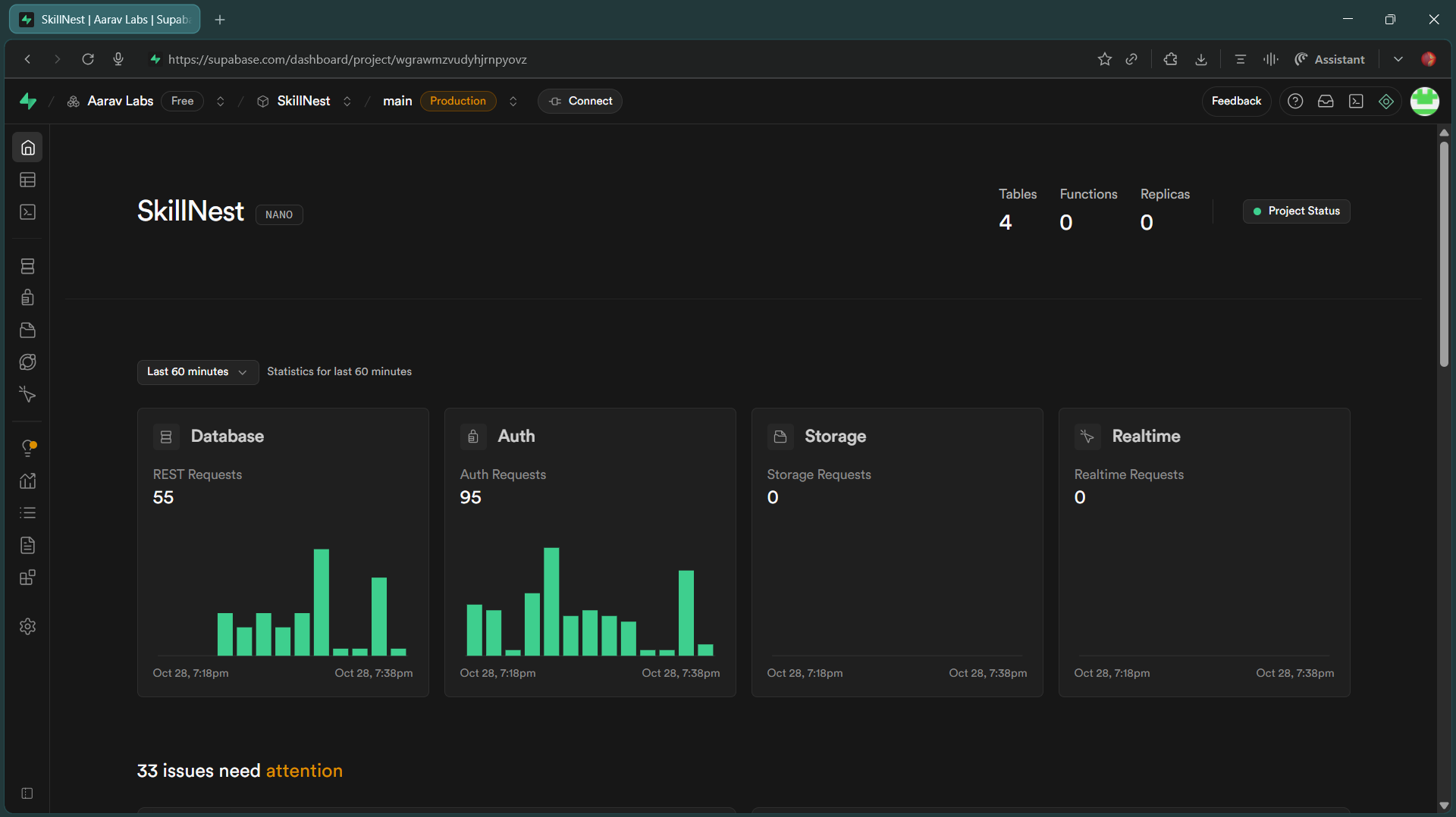Open the Table Editor sidebar icon
Screen dimensions: 1456x817
[x=28, y=180]
